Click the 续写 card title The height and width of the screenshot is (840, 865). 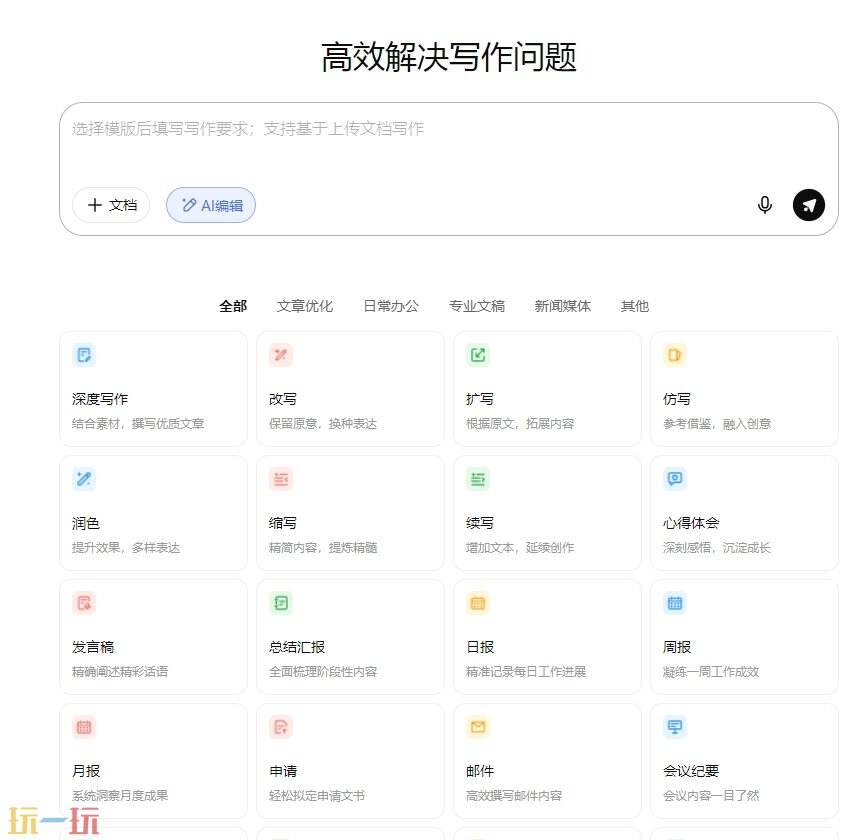click(480, 523)
